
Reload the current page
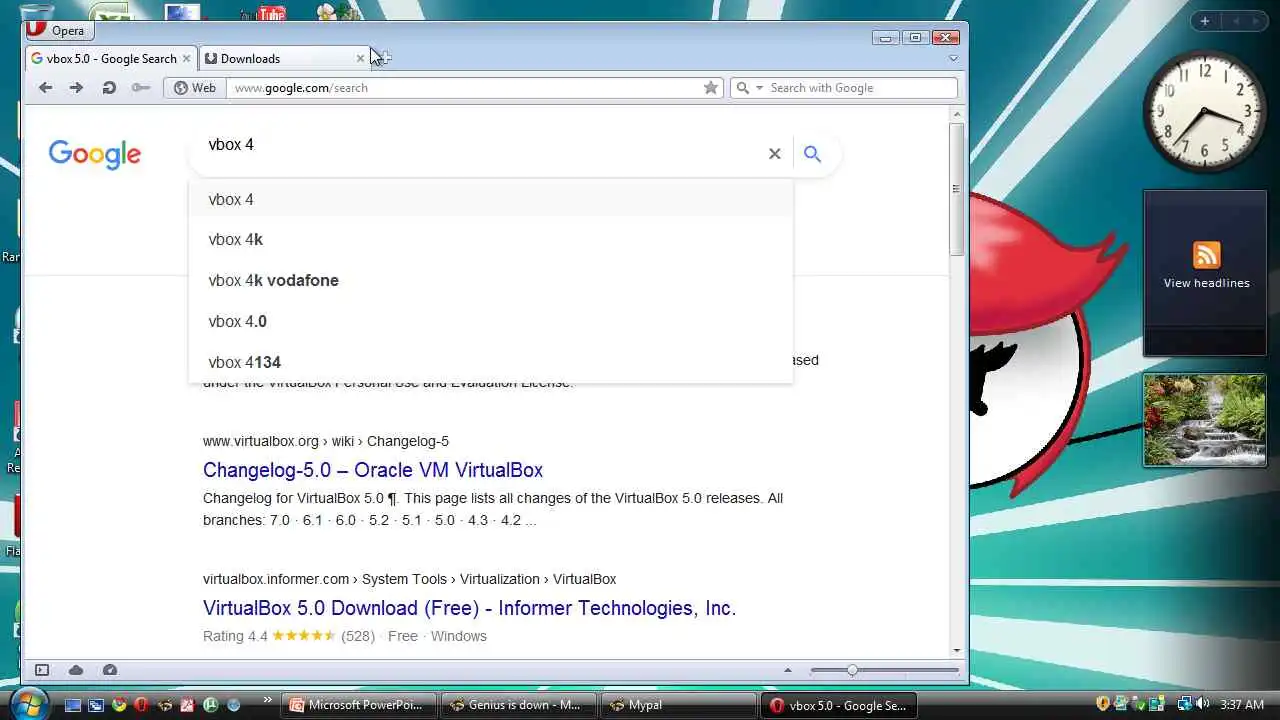pos(109,88)
